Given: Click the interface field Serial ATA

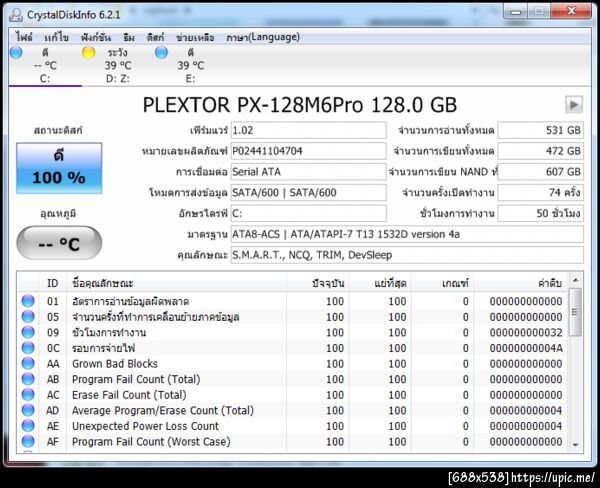Looking at the screenshot, I should pyautogui.click(x=308, y=171).
